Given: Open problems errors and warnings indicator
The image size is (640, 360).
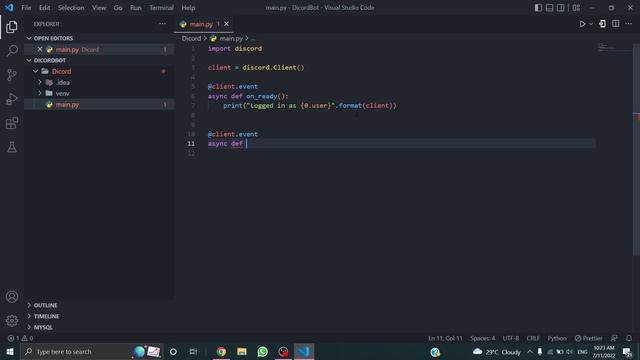Looking at the screenshot, I should coord(20,338).
